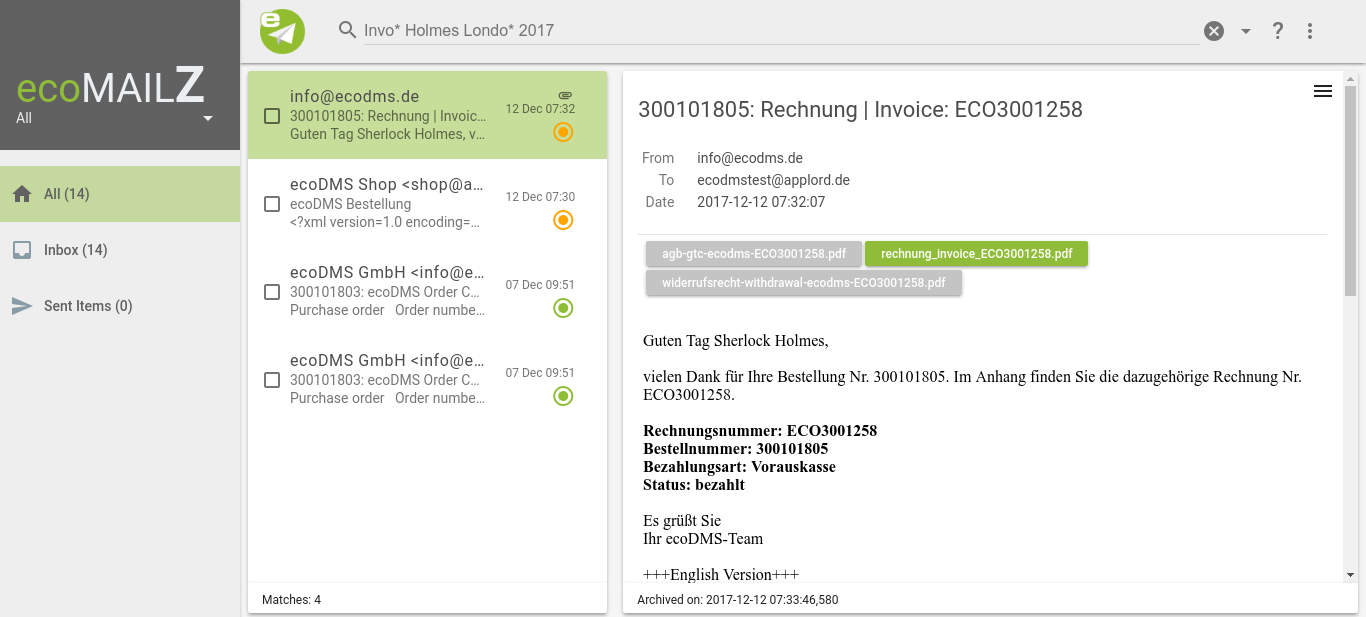Image resolution: width=1366 pixels, height=617 pixels.
Task: Click green status circle of first ecoDMS GmbH email
Action: [563, 308]
